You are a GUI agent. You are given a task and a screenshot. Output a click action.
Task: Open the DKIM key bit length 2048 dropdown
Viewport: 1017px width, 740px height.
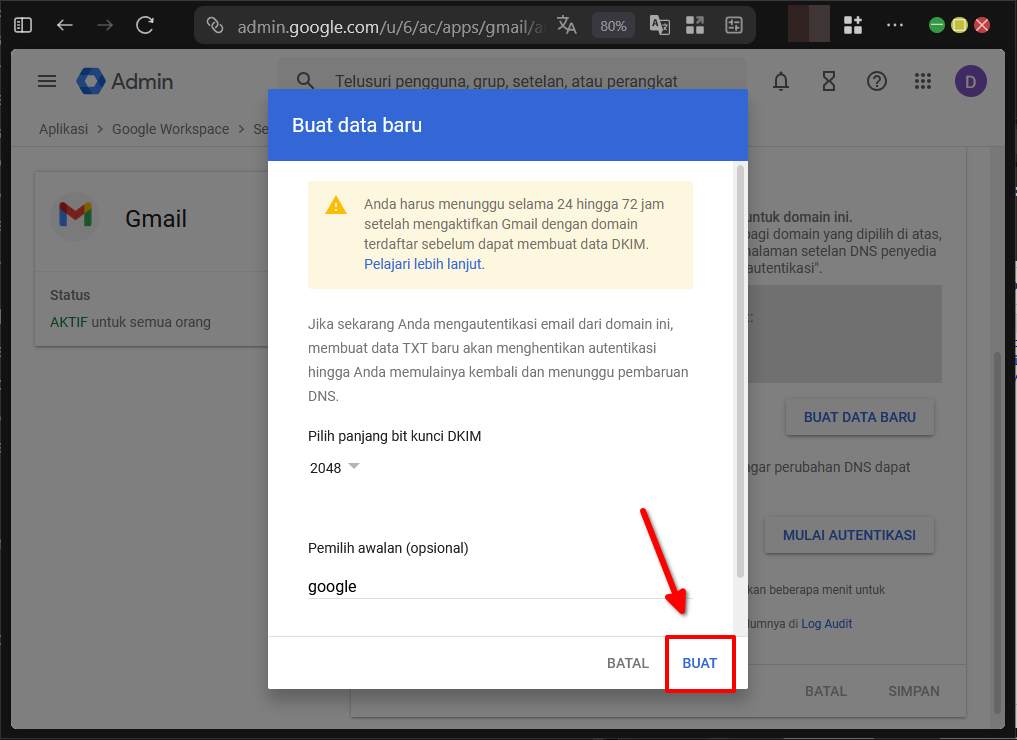[335, 467]
